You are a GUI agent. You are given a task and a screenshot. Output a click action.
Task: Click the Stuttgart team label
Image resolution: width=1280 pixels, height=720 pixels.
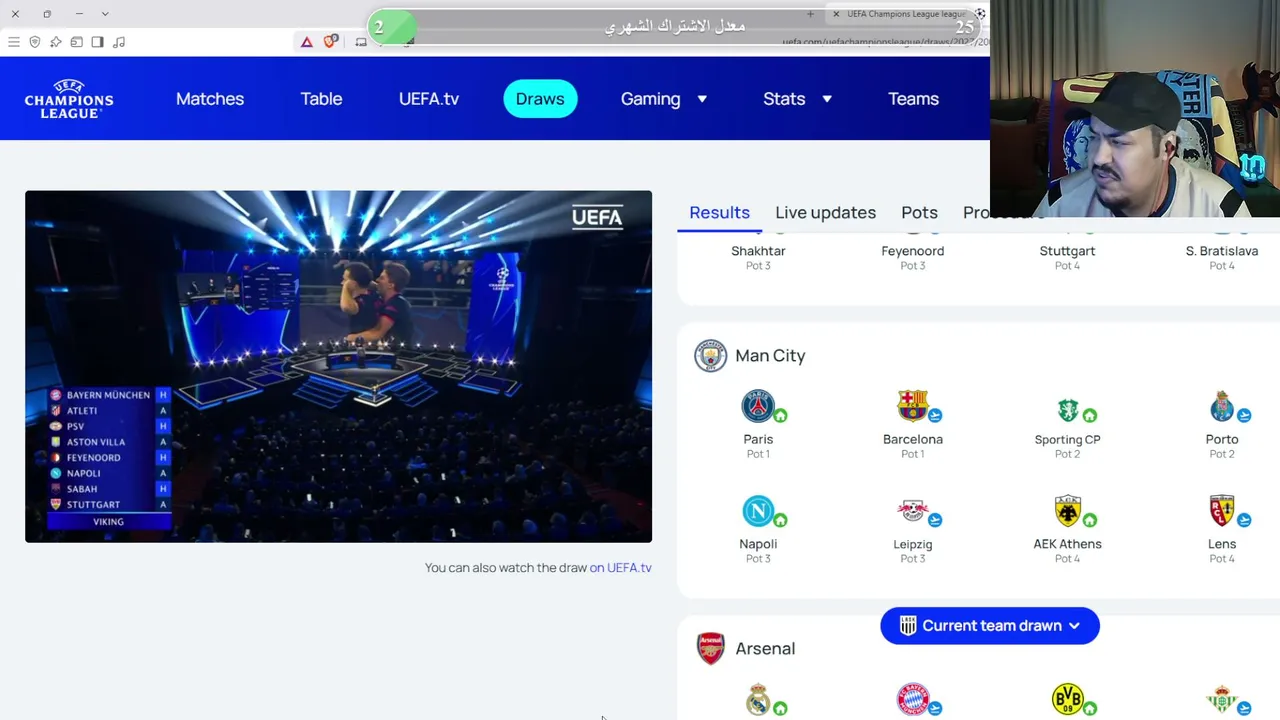tap(1067, 251)
